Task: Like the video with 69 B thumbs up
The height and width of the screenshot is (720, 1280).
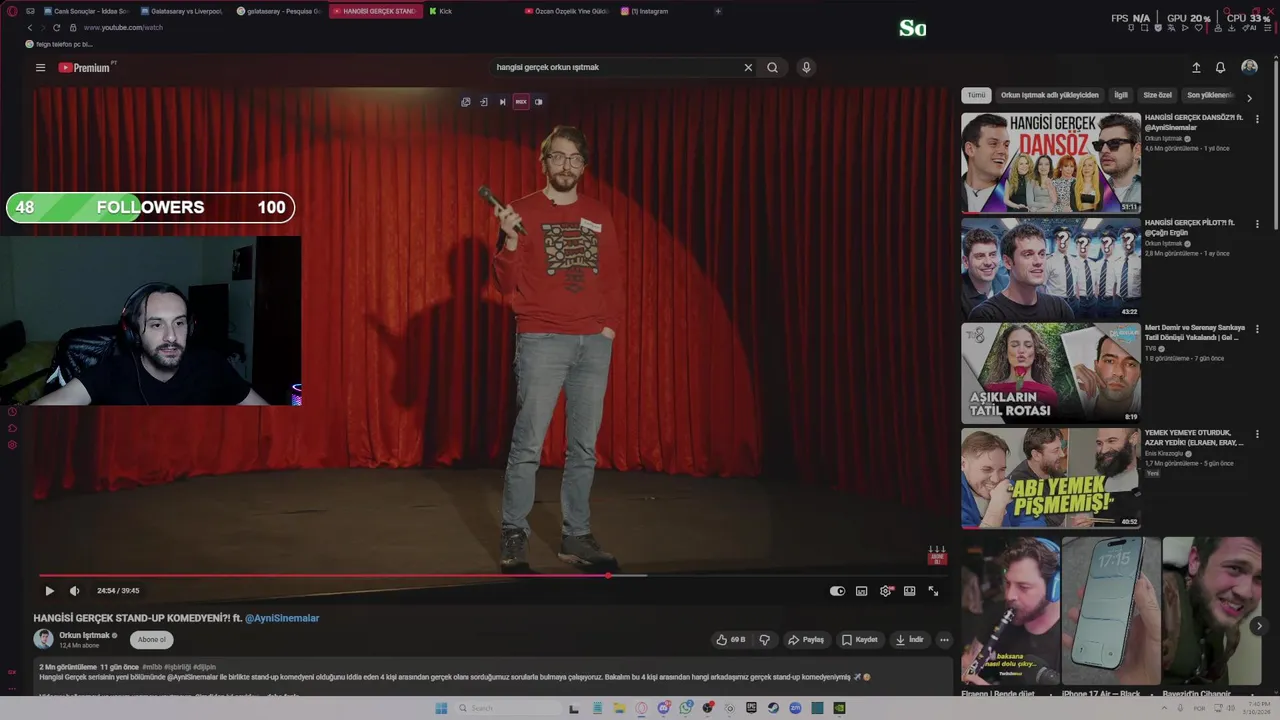Action: point(730,640)
